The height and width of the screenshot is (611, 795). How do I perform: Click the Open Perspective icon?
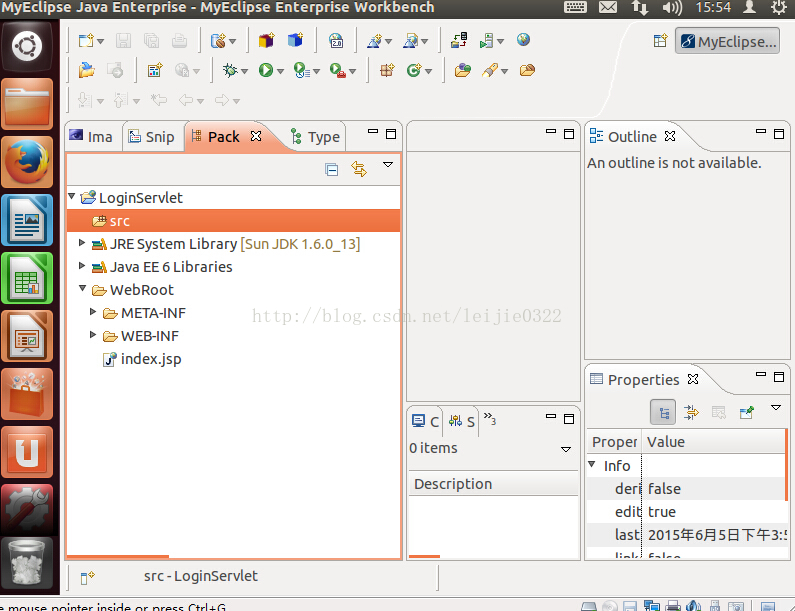coord(660,41)
